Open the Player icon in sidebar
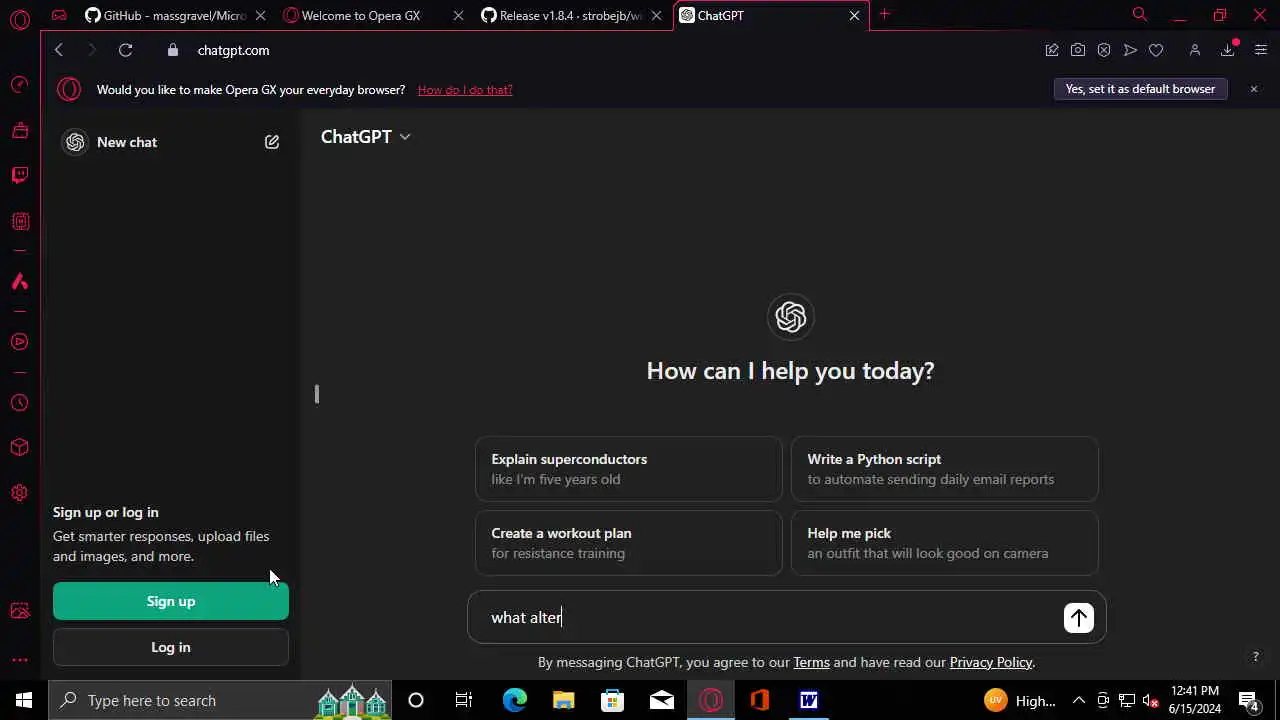 pyautogui.click(x=19, y=342)
